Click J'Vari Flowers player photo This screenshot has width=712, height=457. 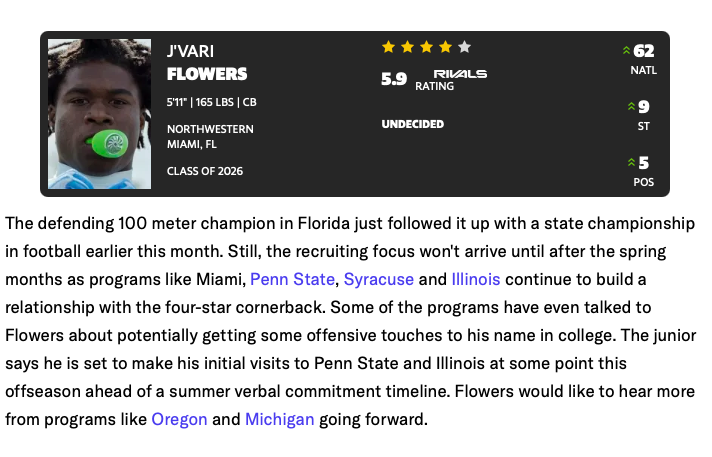pos(99,113)
